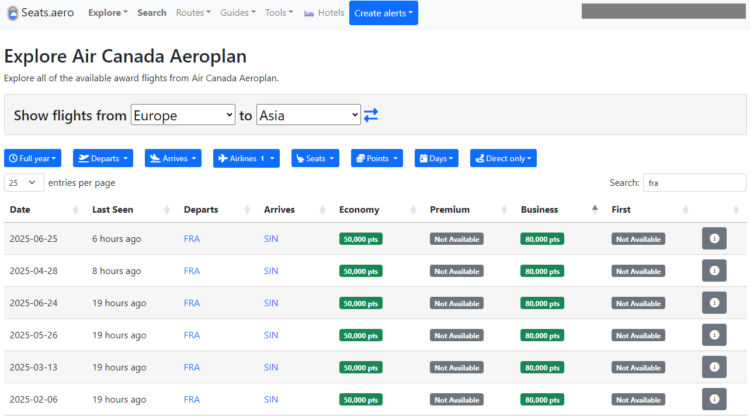Open info icon for 2025-04-28 flight
This screenshot has width=750, height=416.
(x=714, y=271)
